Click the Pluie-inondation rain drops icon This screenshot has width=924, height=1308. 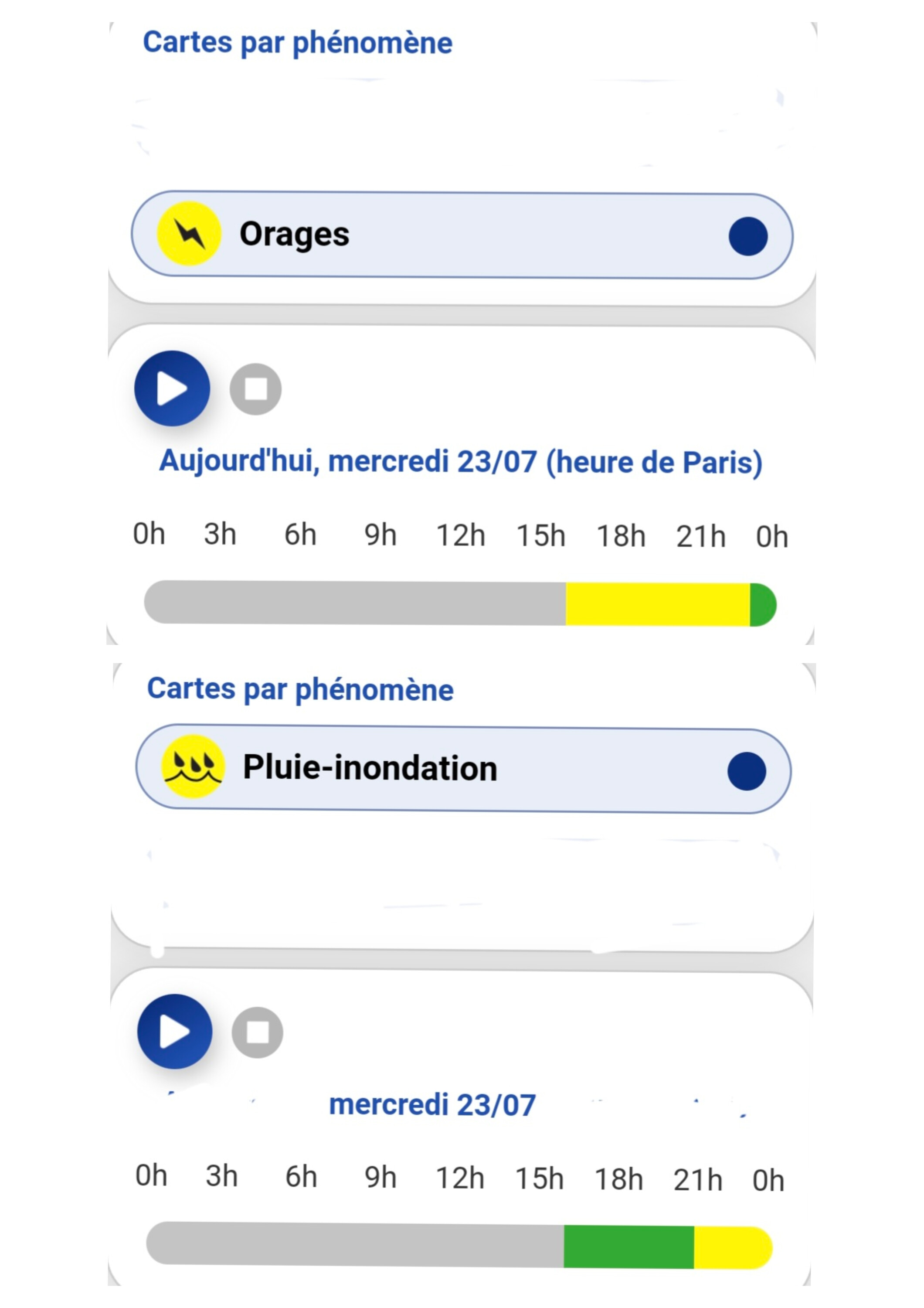193,767
